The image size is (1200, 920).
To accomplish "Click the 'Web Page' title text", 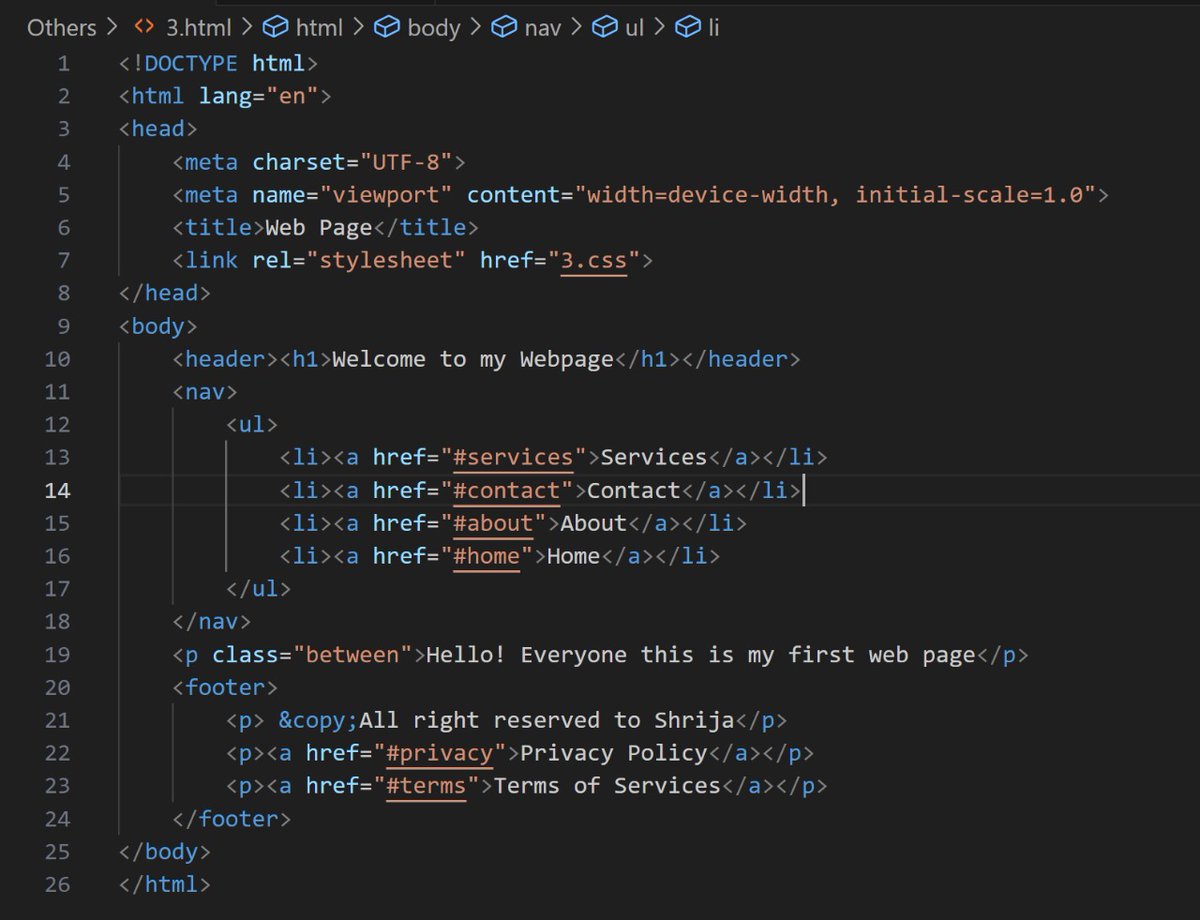I will pos(319,227).
